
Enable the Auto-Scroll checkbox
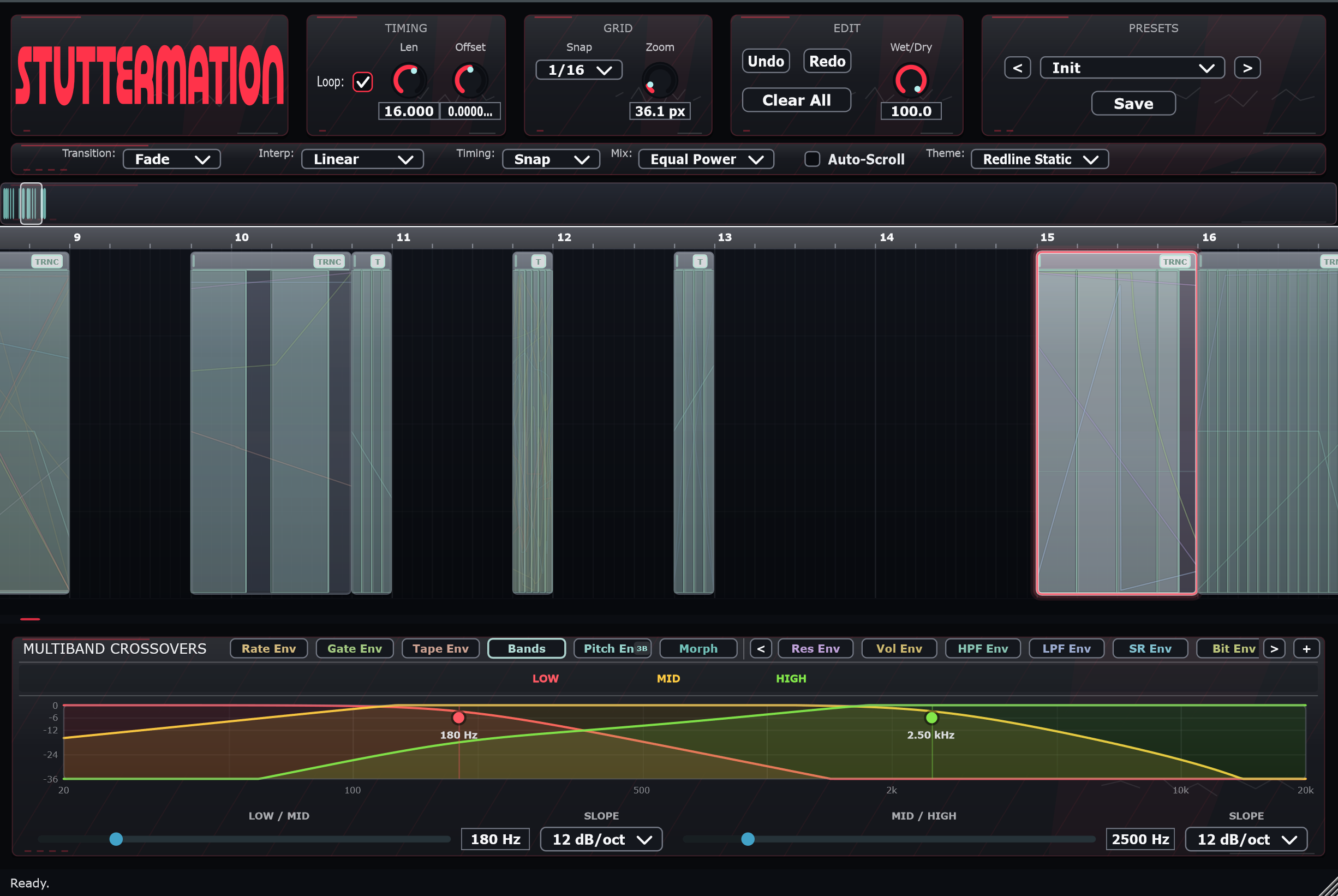[812, 159]
